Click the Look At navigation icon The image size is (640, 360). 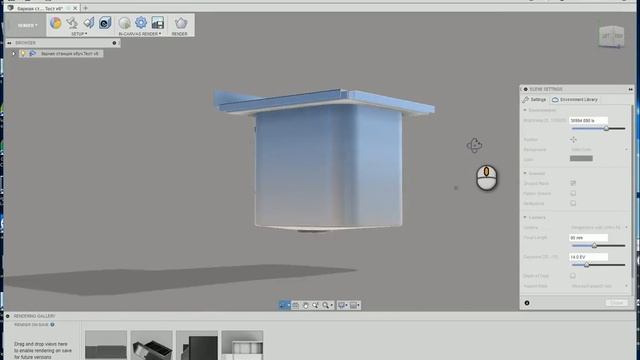[x=295, y=305]
